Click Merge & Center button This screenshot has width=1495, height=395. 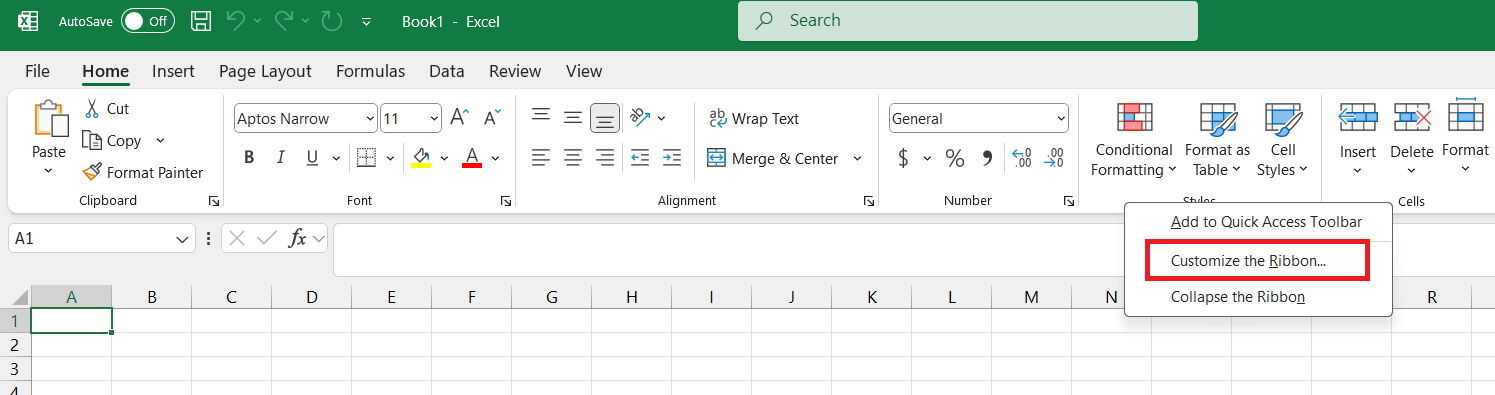(773, 158)
